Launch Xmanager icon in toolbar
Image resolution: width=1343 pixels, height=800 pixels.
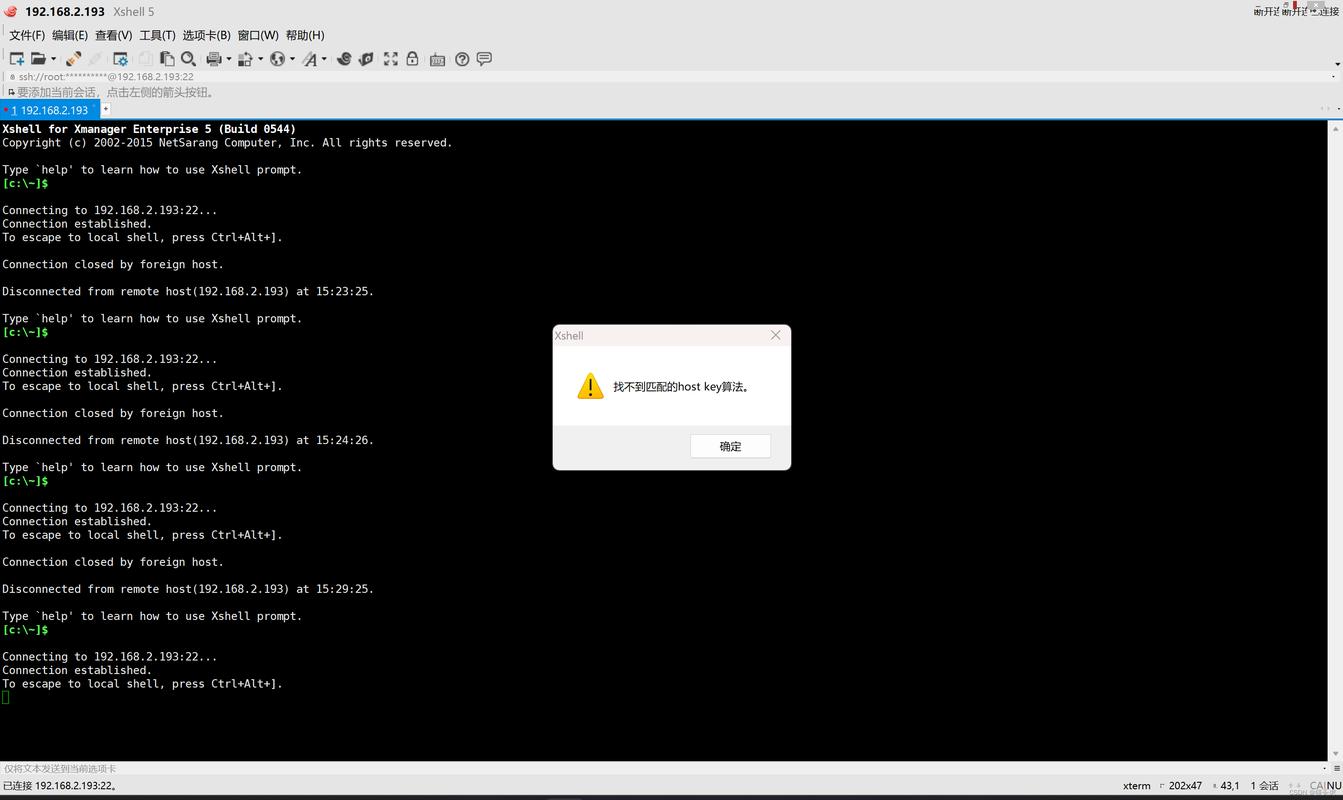click(x=366, y=59)
